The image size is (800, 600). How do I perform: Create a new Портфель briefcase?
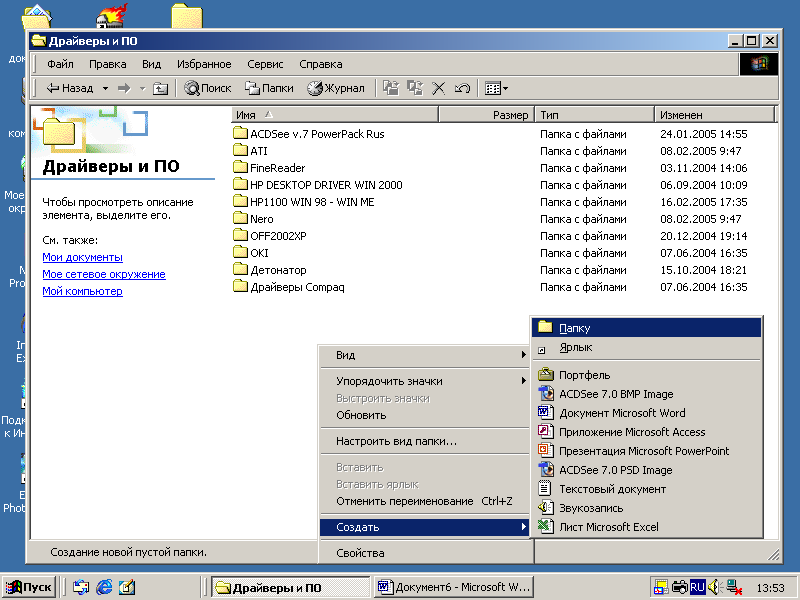(646, 375)
